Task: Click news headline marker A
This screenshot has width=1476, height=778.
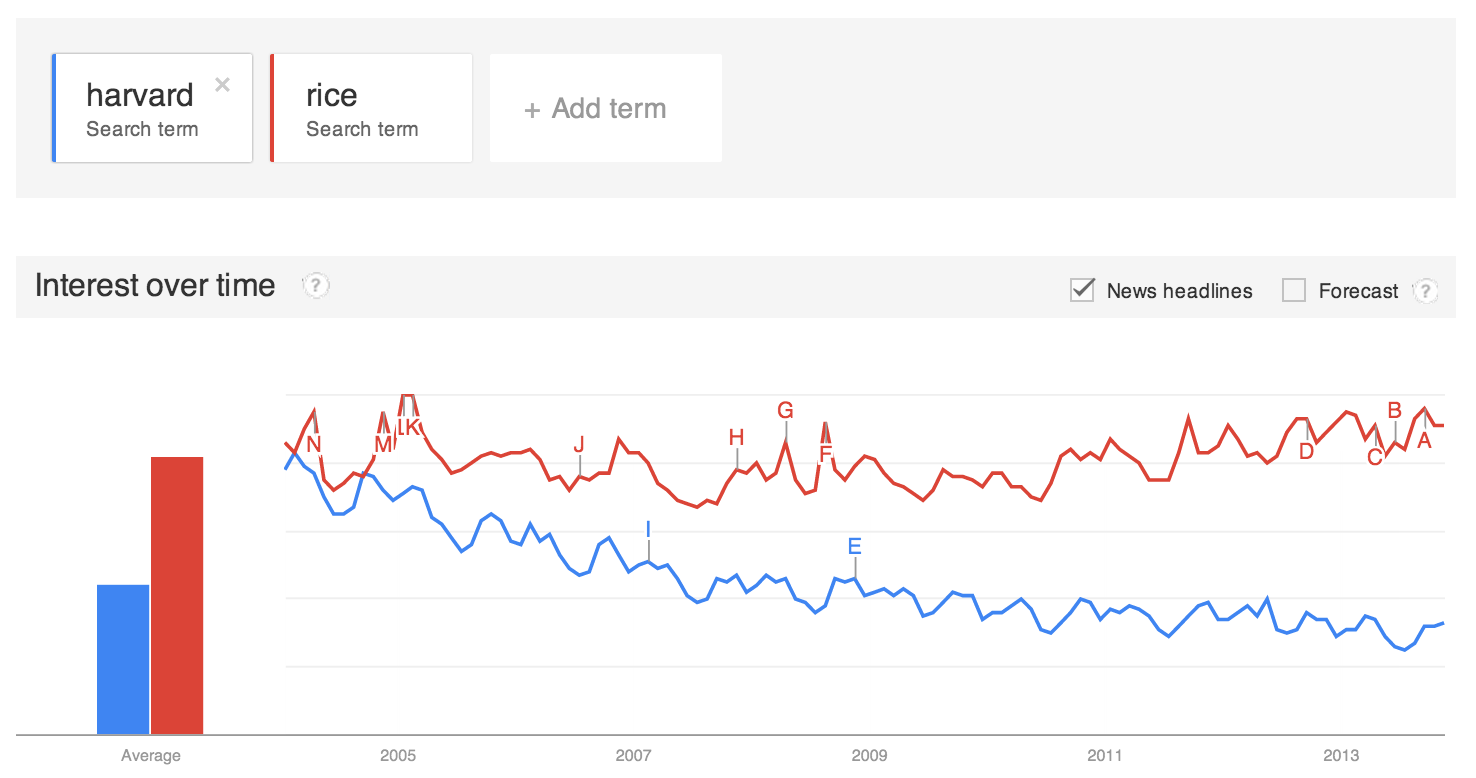Action: (x=1425, y=439)
